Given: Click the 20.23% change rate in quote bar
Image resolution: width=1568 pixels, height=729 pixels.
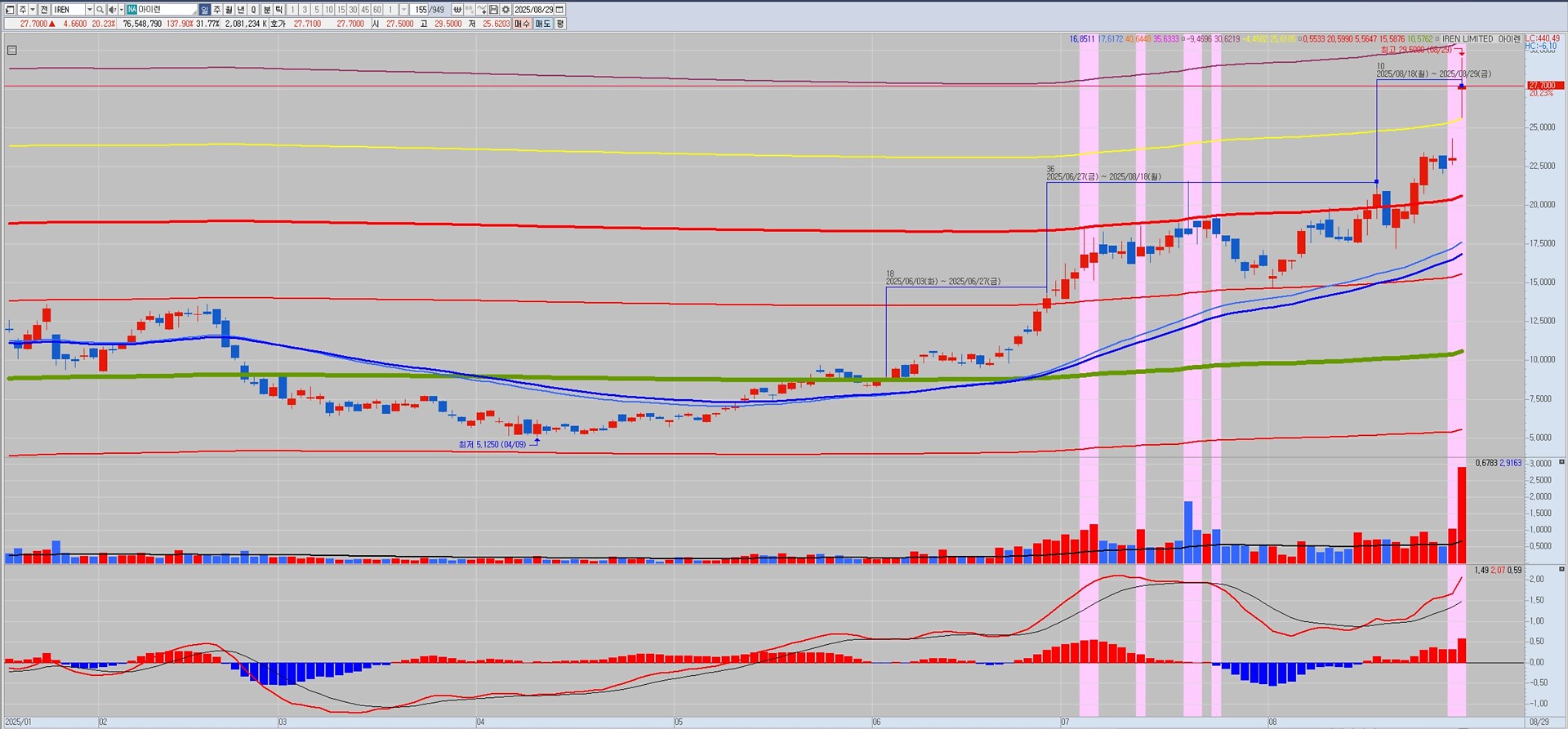Looking at the screenshot, I should pos(104,24).
